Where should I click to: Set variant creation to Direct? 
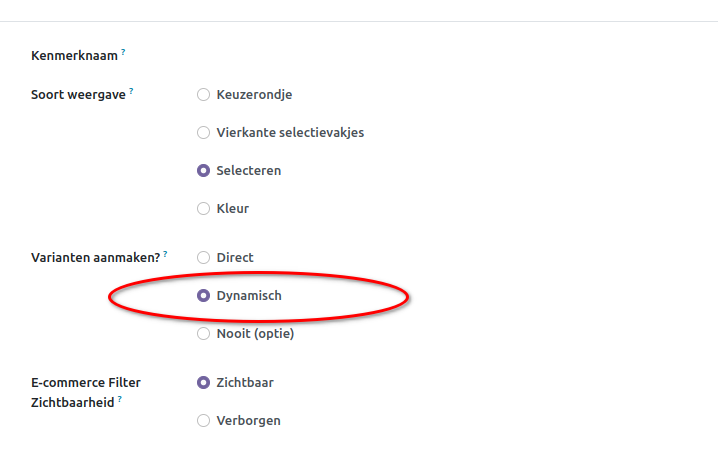click(x=203, y=258)
